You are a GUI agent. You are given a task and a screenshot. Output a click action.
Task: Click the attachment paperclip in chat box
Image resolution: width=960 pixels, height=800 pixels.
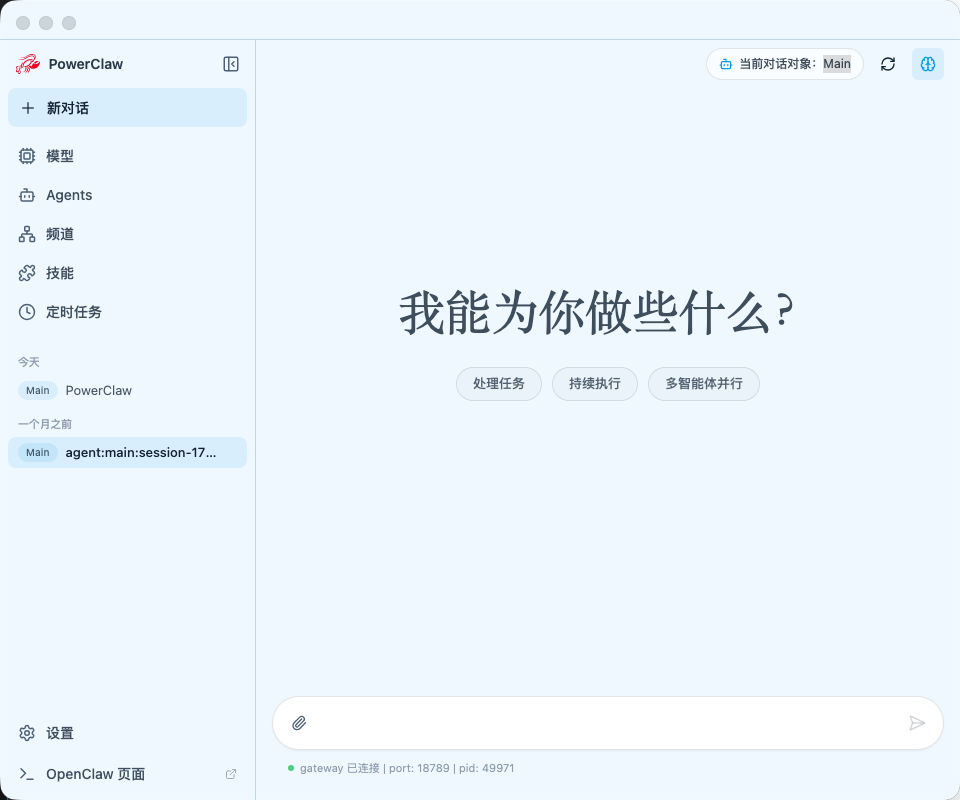point(299,722)
